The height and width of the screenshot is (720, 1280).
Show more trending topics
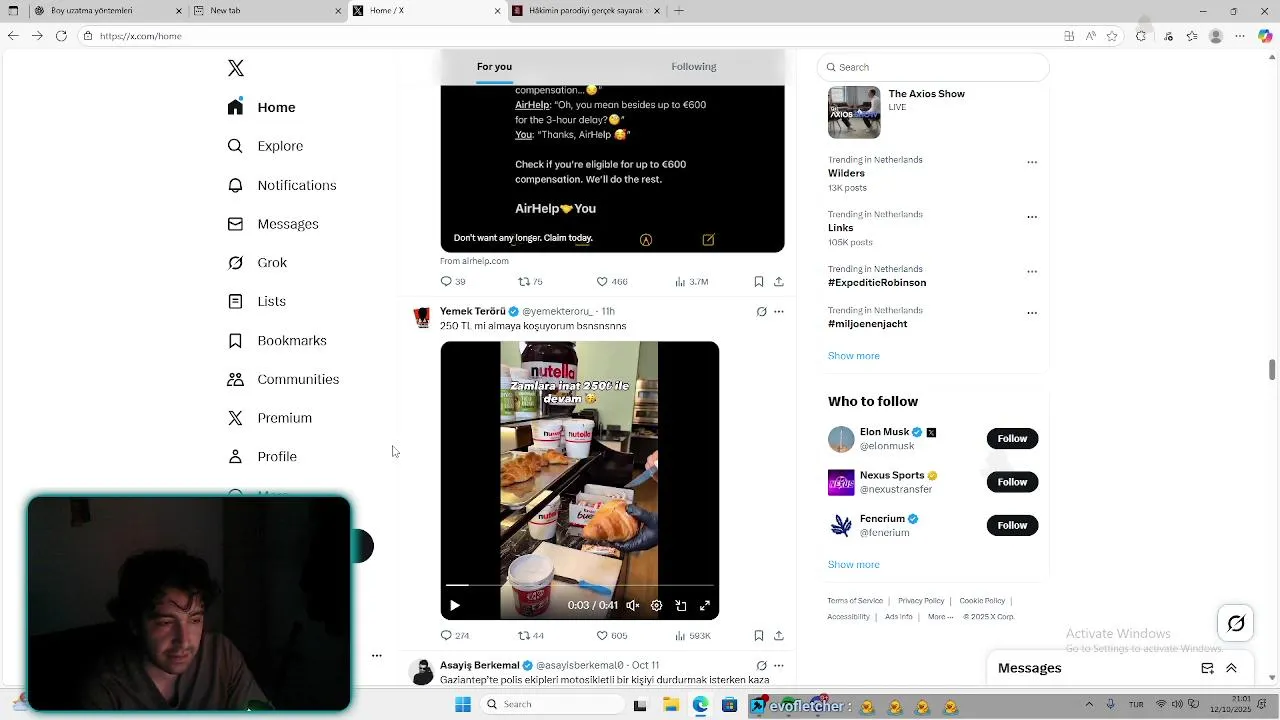pos(853,356)
